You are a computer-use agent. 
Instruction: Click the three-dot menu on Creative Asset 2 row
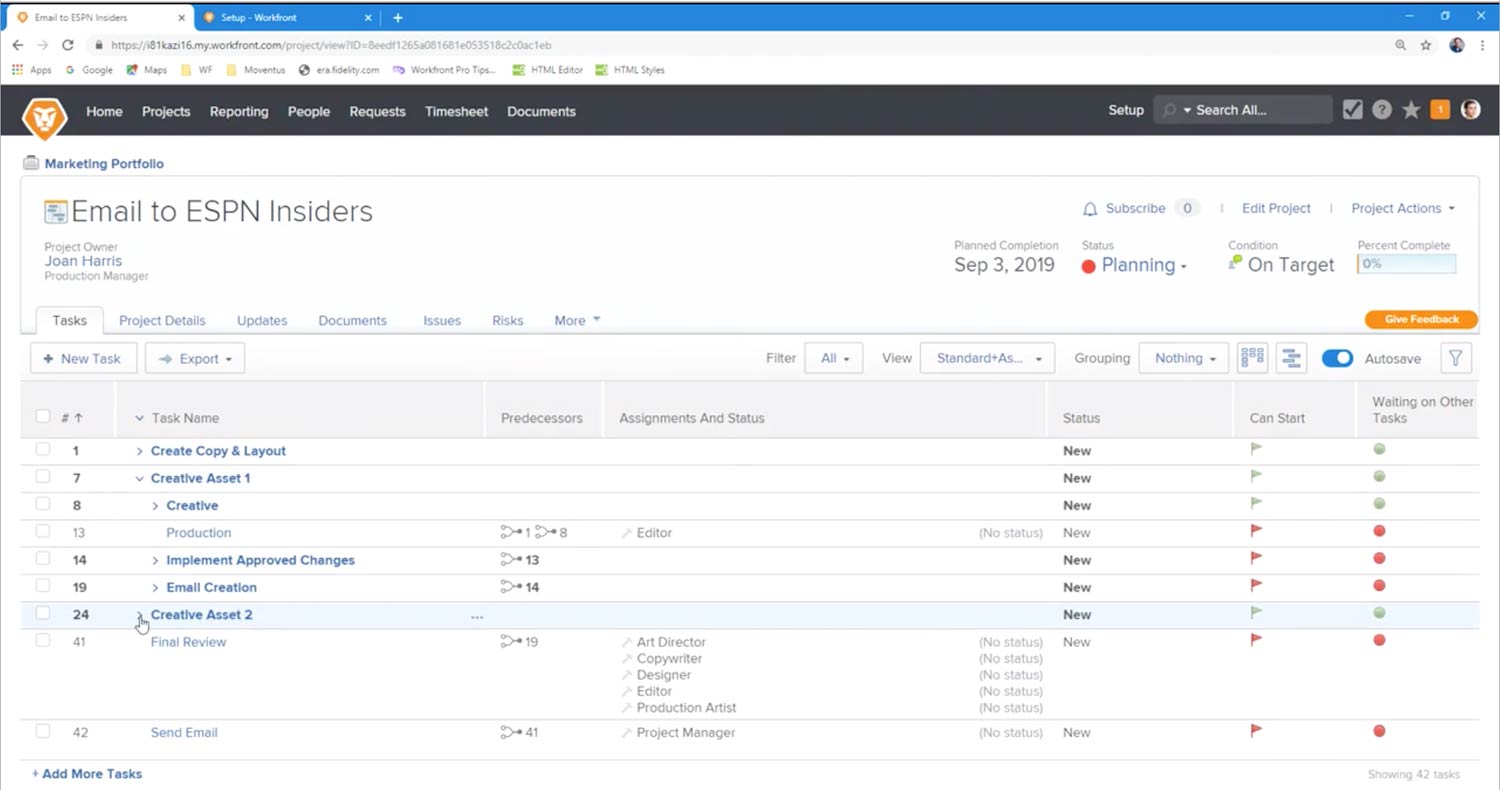(477, 616)
